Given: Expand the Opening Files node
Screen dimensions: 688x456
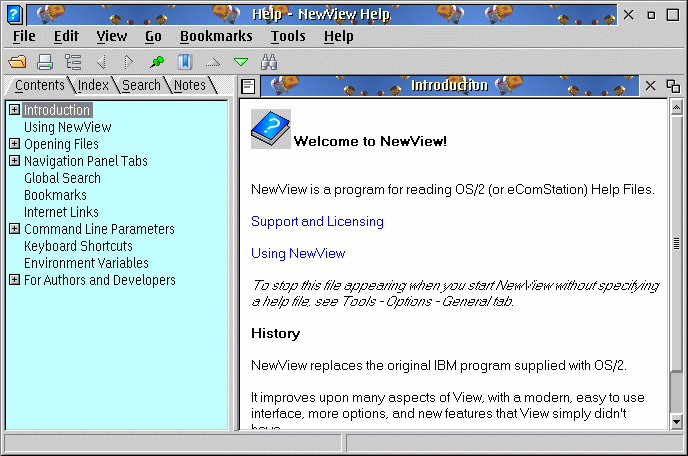Looking at the screenshot, I should click(14, 144).
